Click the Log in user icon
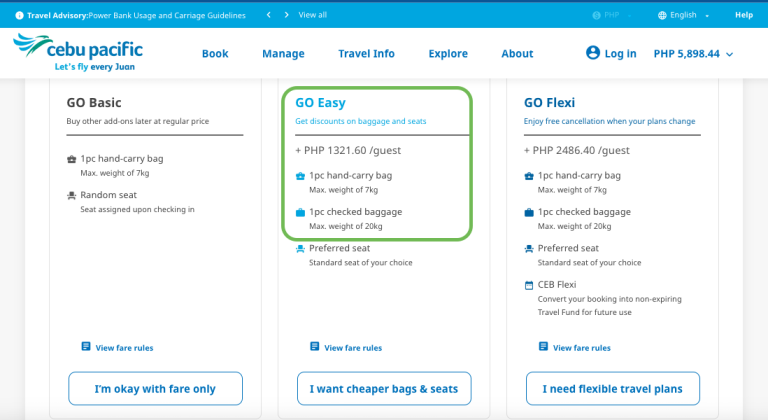Screen dimensions: 768x420 tap(593, 53)
